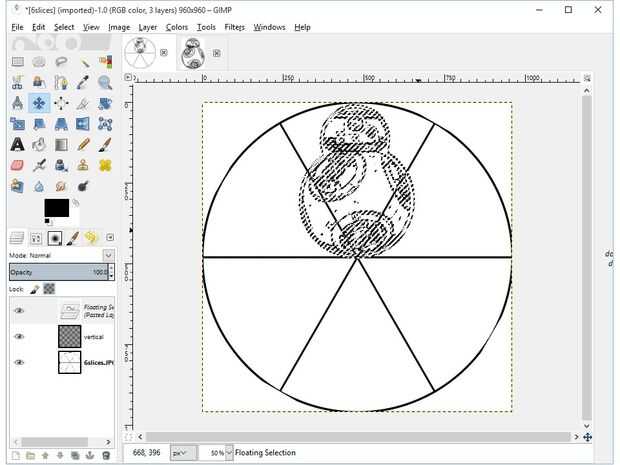Open the Colors menu
This screenshot has width=620, height=465.
pyautogui.click(x=176, y=27)
